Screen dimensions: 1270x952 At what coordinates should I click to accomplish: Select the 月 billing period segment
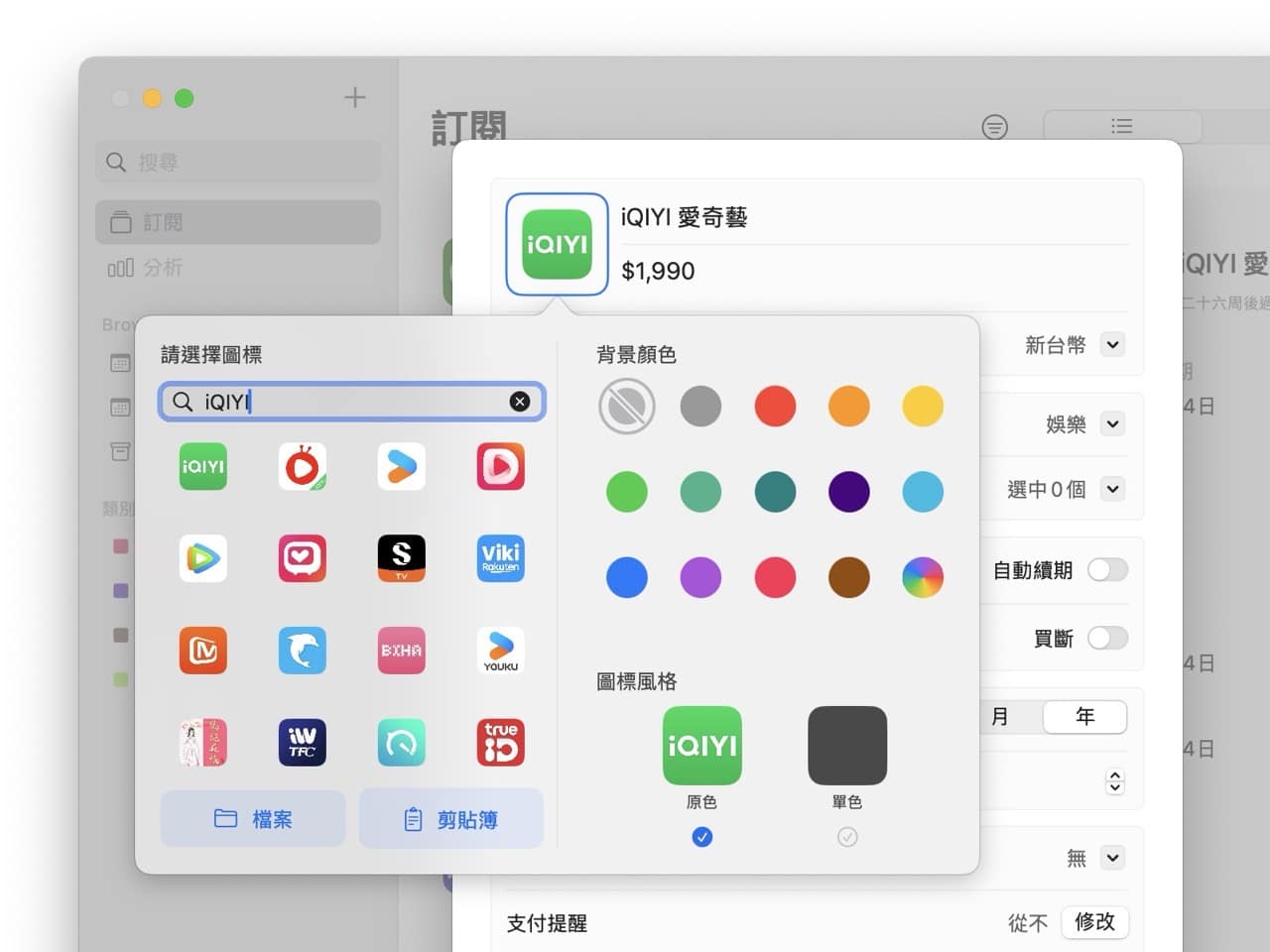coord(1000,716)
